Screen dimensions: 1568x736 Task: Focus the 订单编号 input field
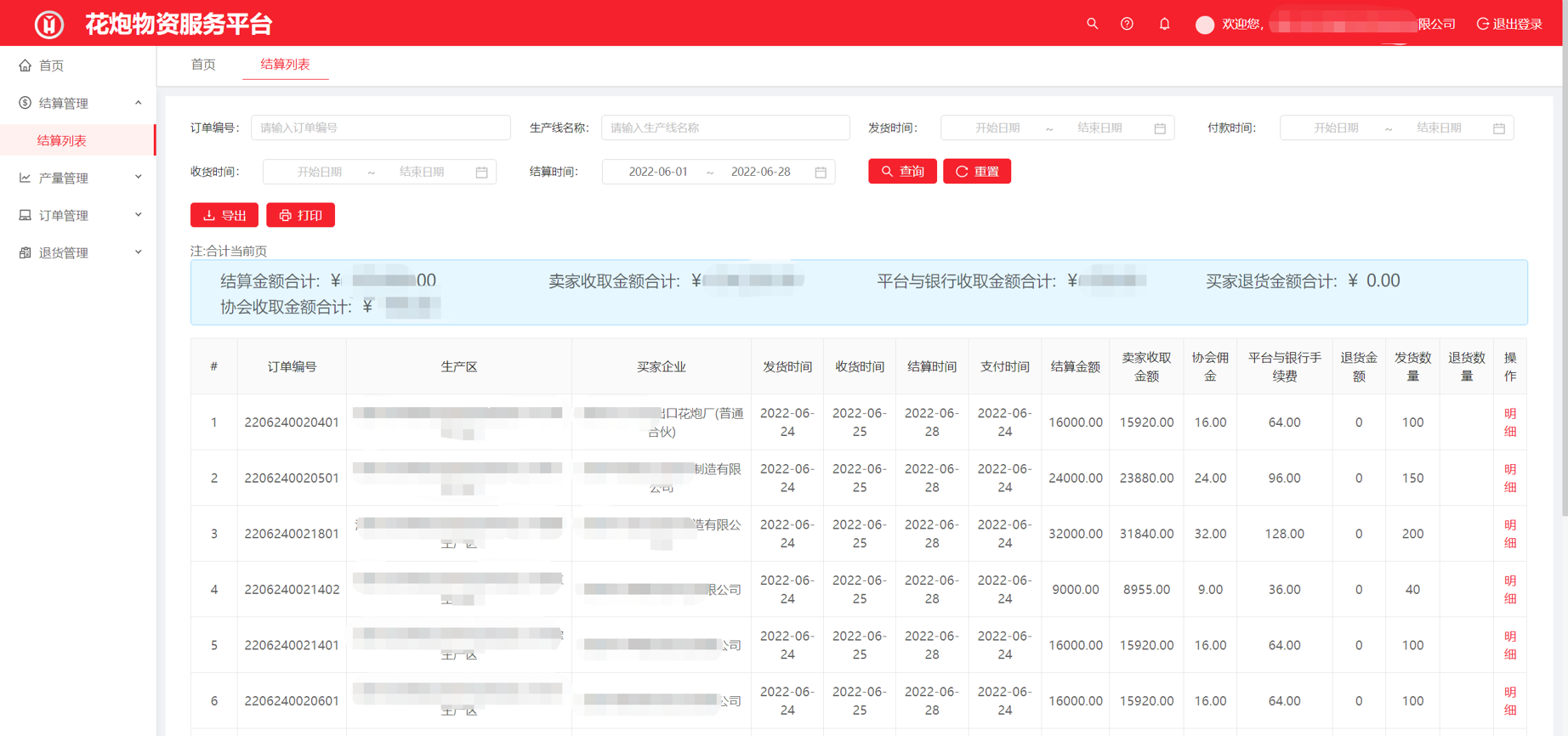pyautogui.click(x=380, y=127)
